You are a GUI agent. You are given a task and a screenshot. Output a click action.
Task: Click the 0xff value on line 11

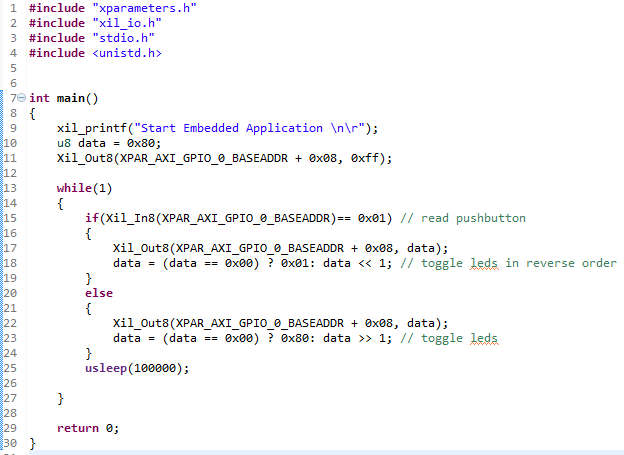pos(365,158)
